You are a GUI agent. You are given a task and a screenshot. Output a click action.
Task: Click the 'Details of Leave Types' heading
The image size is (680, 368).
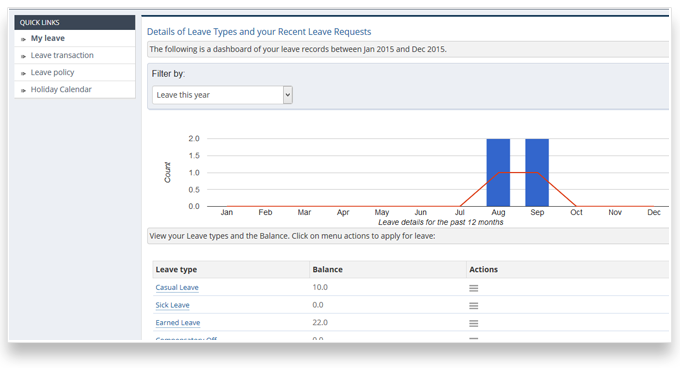[259, 32]
